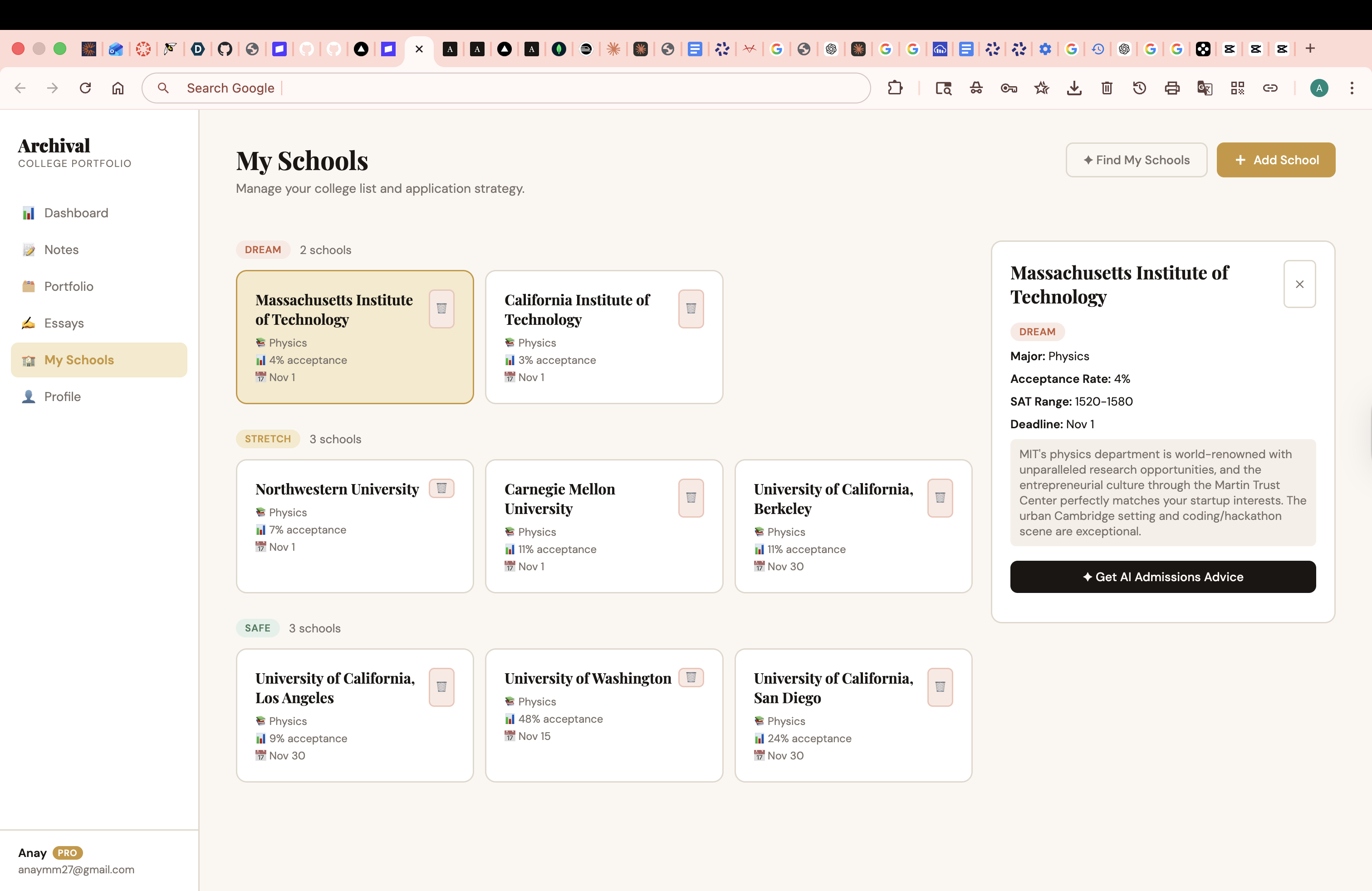1372x891 pixels.
Task: Get AI Admissions Advice for MIT
Action: click(1162, 577)
